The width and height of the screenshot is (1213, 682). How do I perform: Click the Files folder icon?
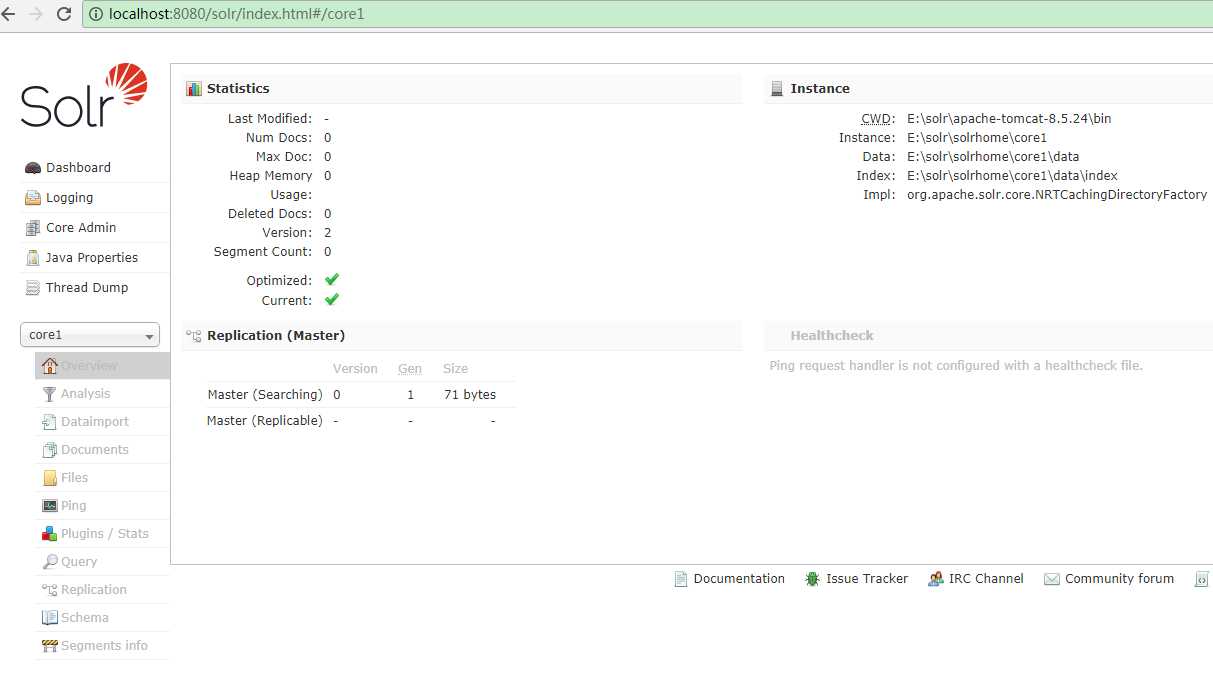pyautogui.click(x=49, y=478)
